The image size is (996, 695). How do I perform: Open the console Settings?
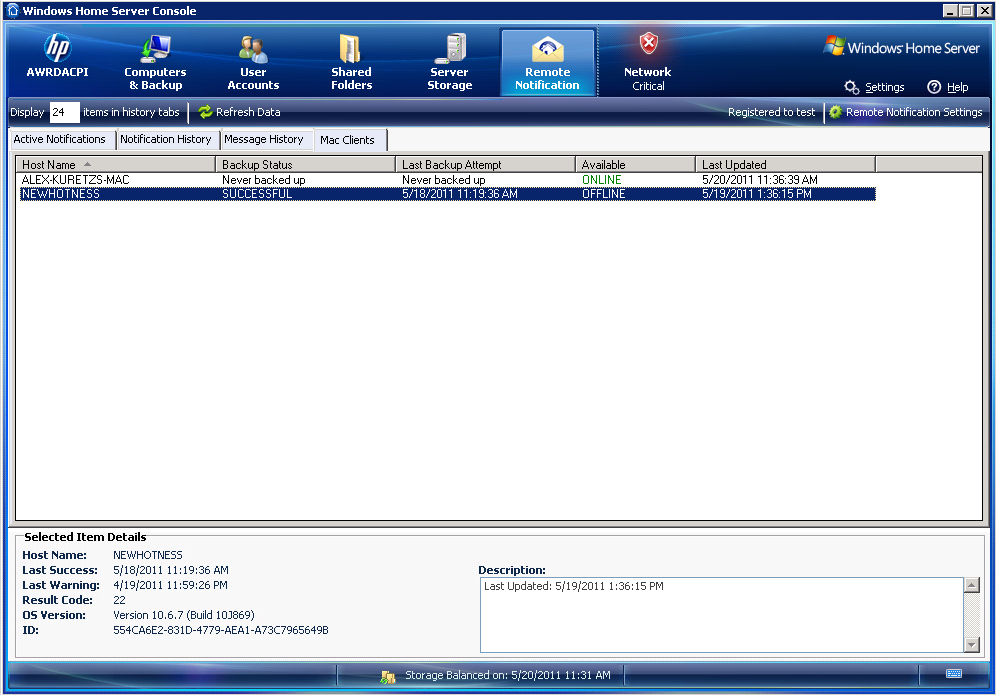click(875, 87)
